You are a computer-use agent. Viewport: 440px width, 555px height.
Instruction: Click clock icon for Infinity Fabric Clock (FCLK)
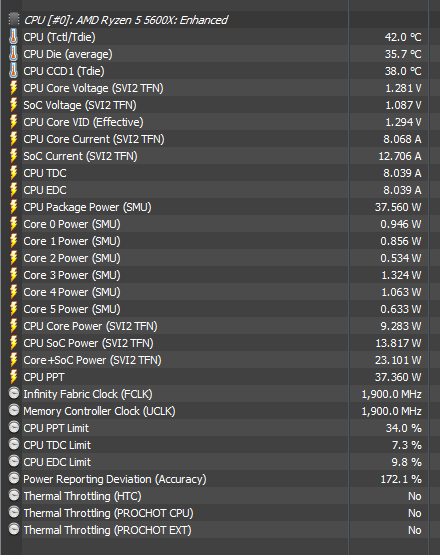coord(14,393)
